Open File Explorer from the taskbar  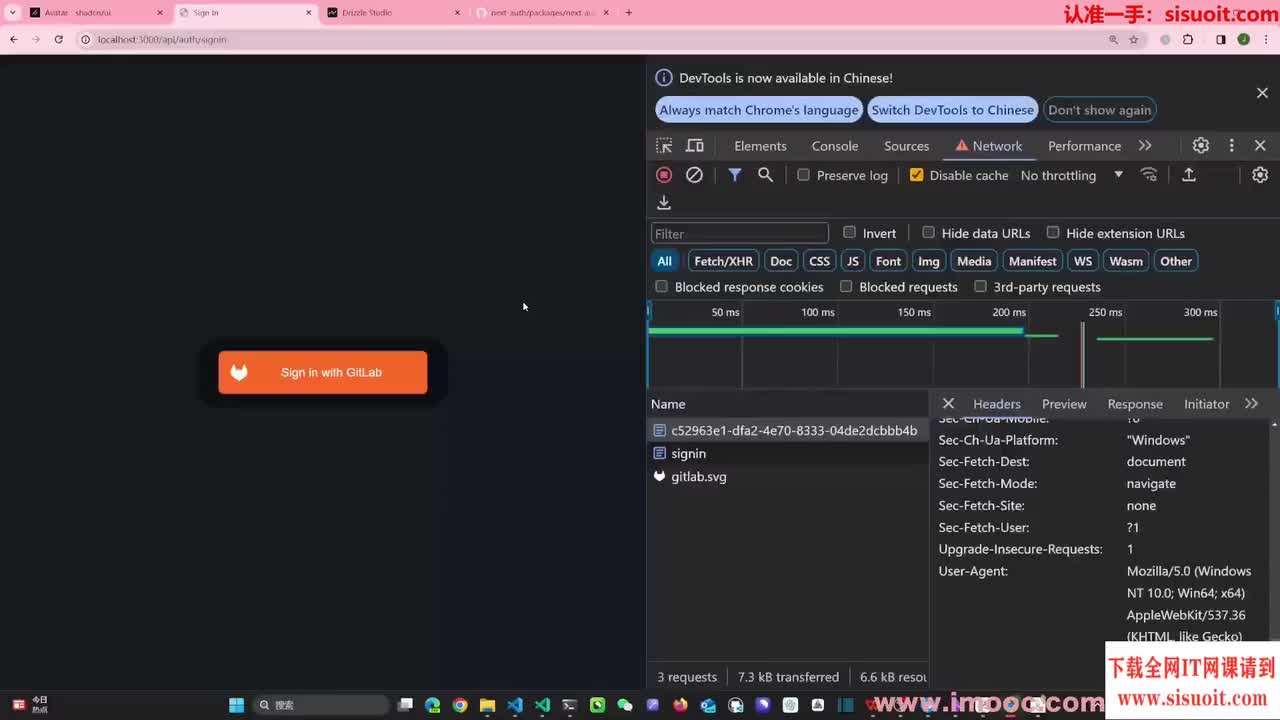point(487,705)
